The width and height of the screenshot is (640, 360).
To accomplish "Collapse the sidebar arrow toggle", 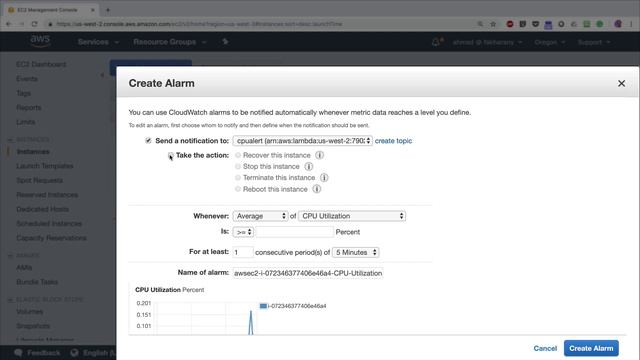I will click(x=102, y=75).
